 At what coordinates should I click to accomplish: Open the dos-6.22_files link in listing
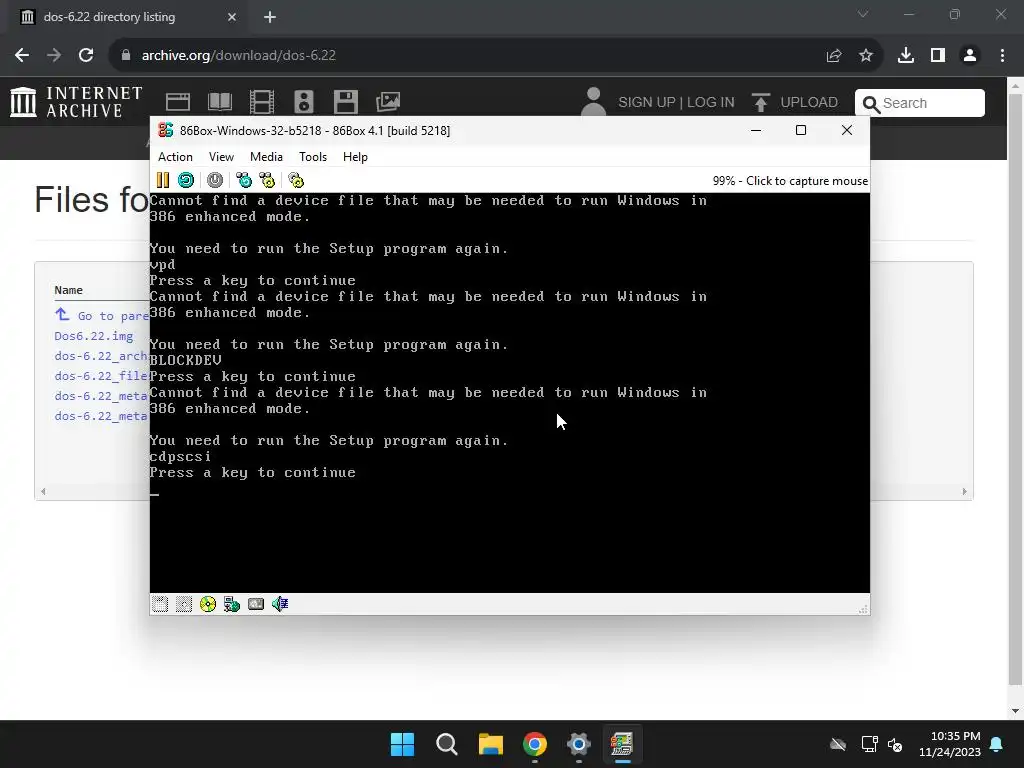pyautogui.click(x=102, y=376)
